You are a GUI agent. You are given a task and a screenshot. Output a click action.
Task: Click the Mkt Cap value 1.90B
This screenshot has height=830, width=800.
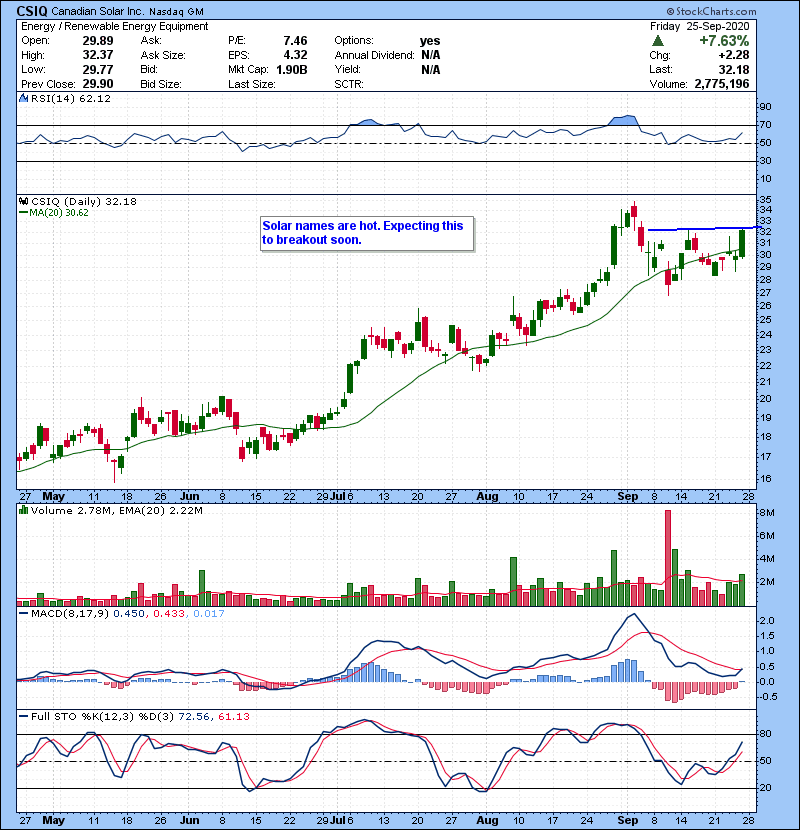click(291, 69)
